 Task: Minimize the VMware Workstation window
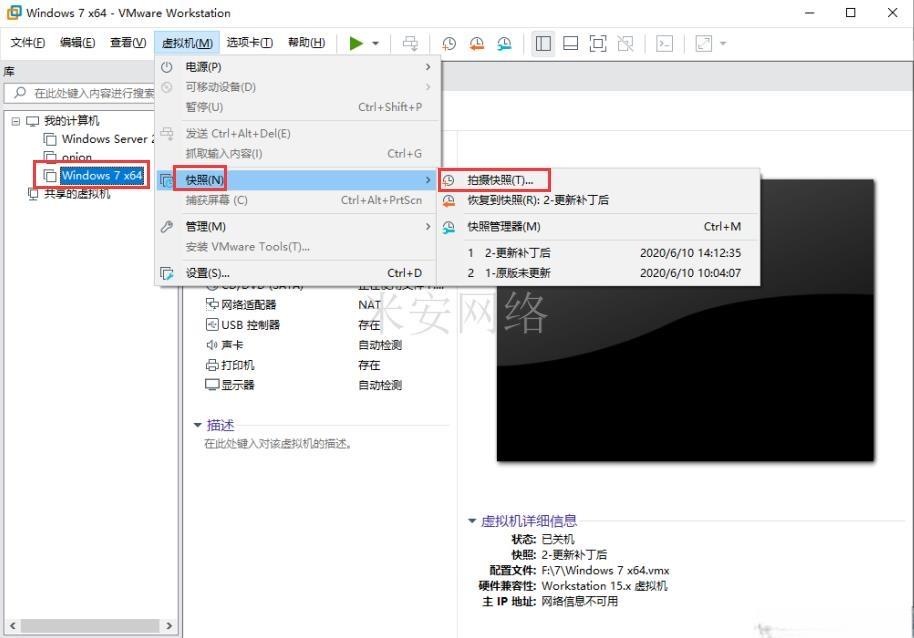click(x=810, y=12)
